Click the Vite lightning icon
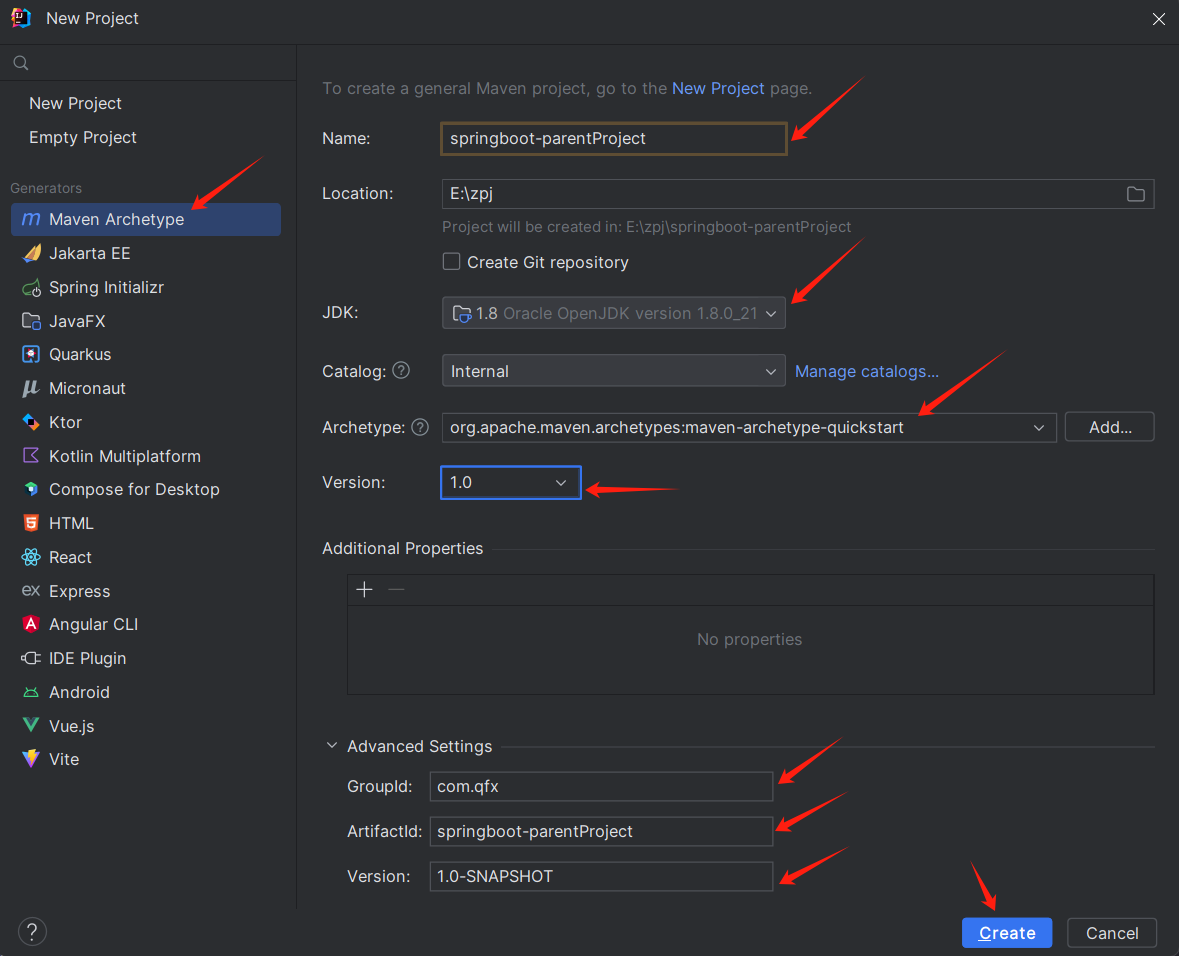1179x956 pixels. (31, 759)
